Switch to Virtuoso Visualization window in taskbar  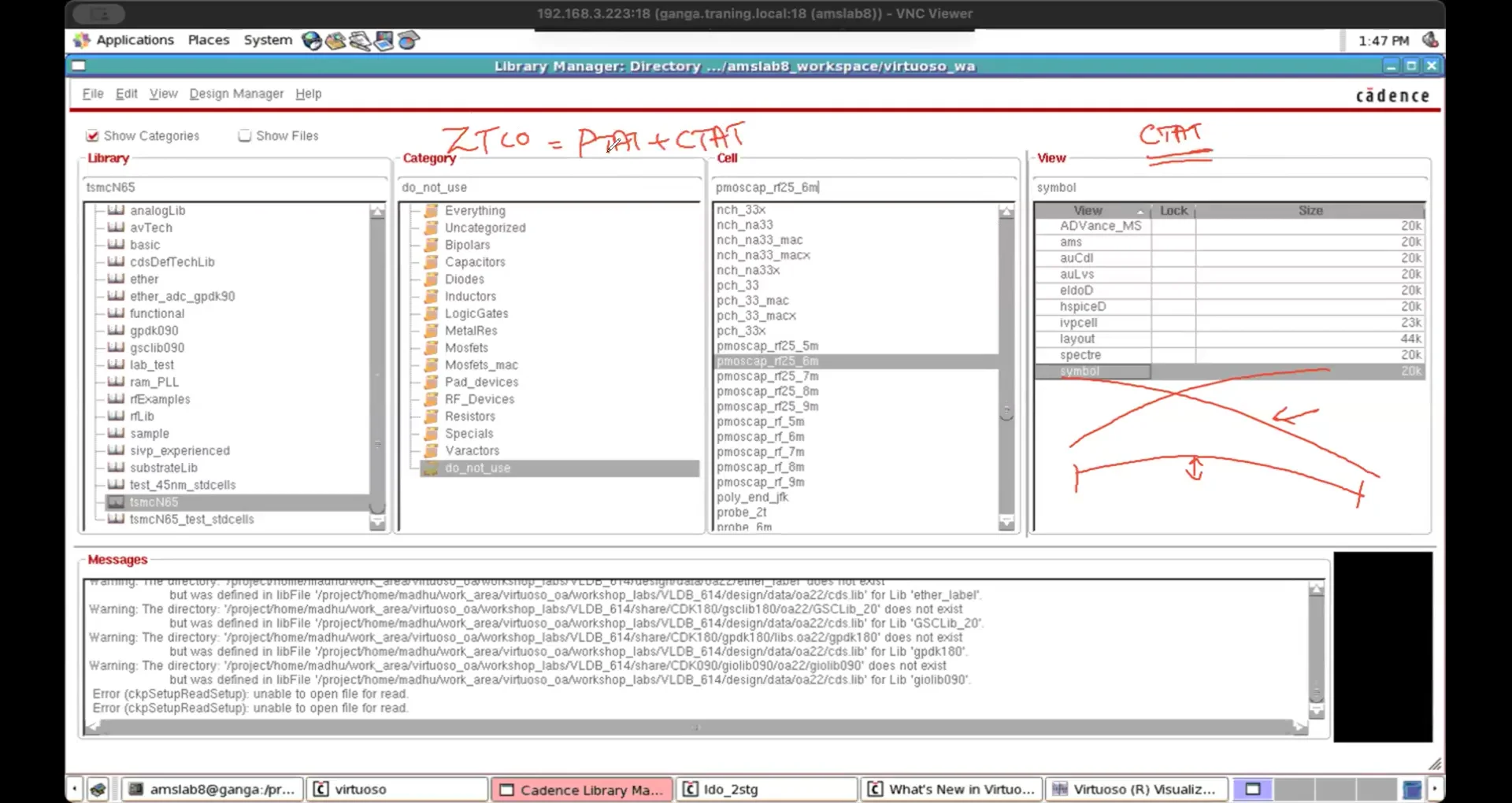click(1136, 789)
